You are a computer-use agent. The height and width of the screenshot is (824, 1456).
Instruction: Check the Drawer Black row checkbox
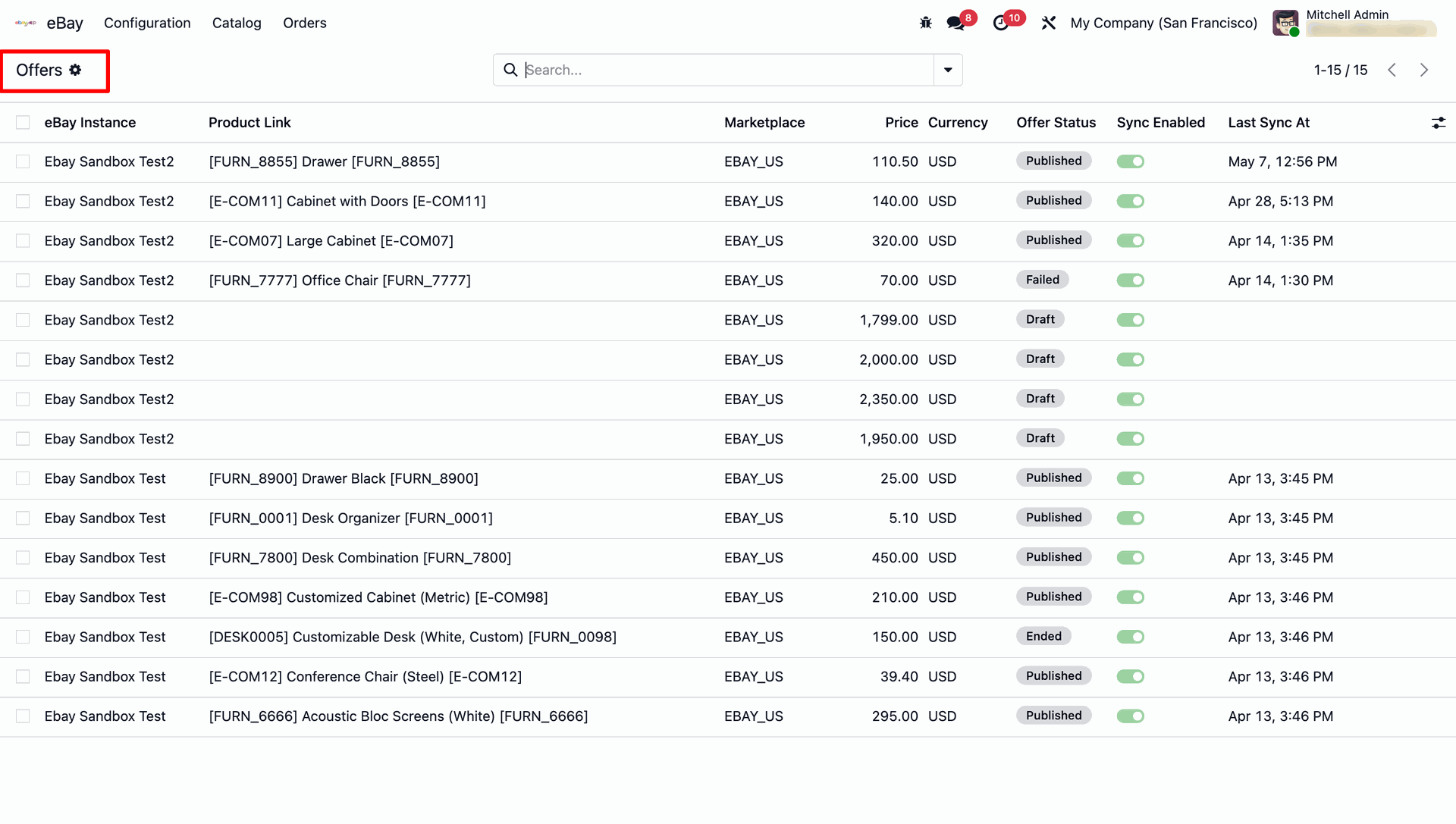(x=23, y=478)
